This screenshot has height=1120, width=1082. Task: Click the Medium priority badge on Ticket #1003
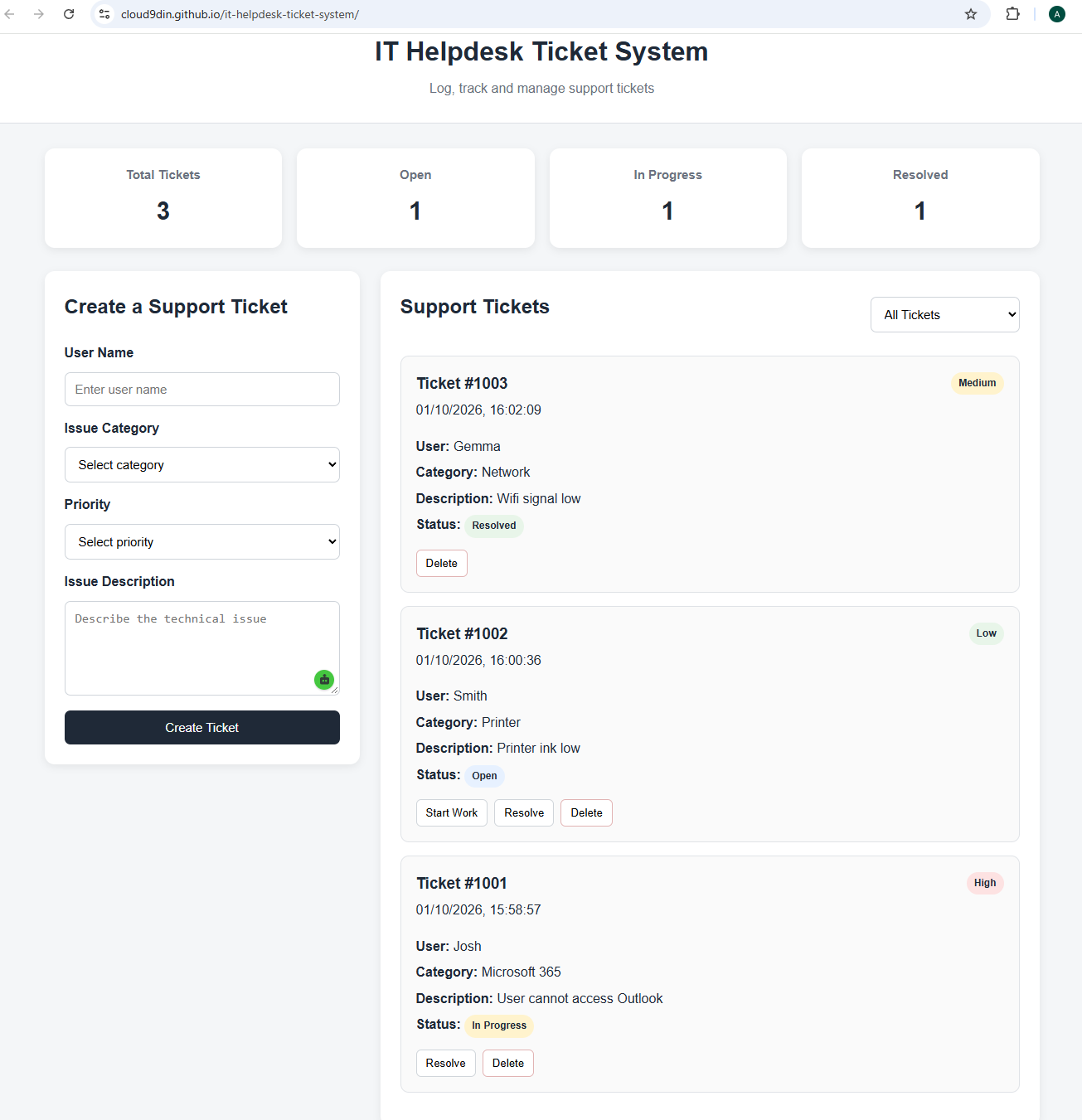[x=978, y=383]
